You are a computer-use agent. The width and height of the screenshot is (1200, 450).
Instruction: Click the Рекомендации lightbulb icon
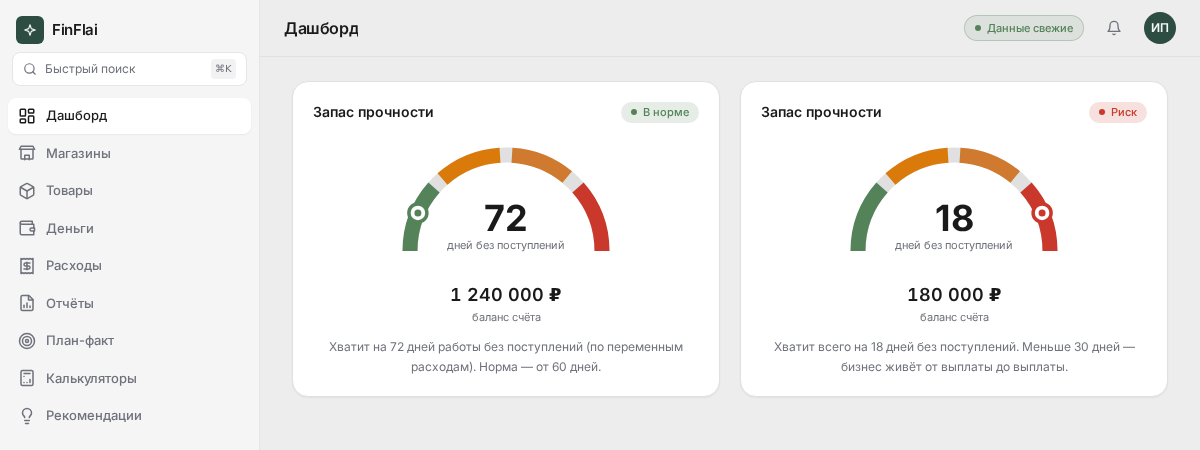tap(27, 416)
